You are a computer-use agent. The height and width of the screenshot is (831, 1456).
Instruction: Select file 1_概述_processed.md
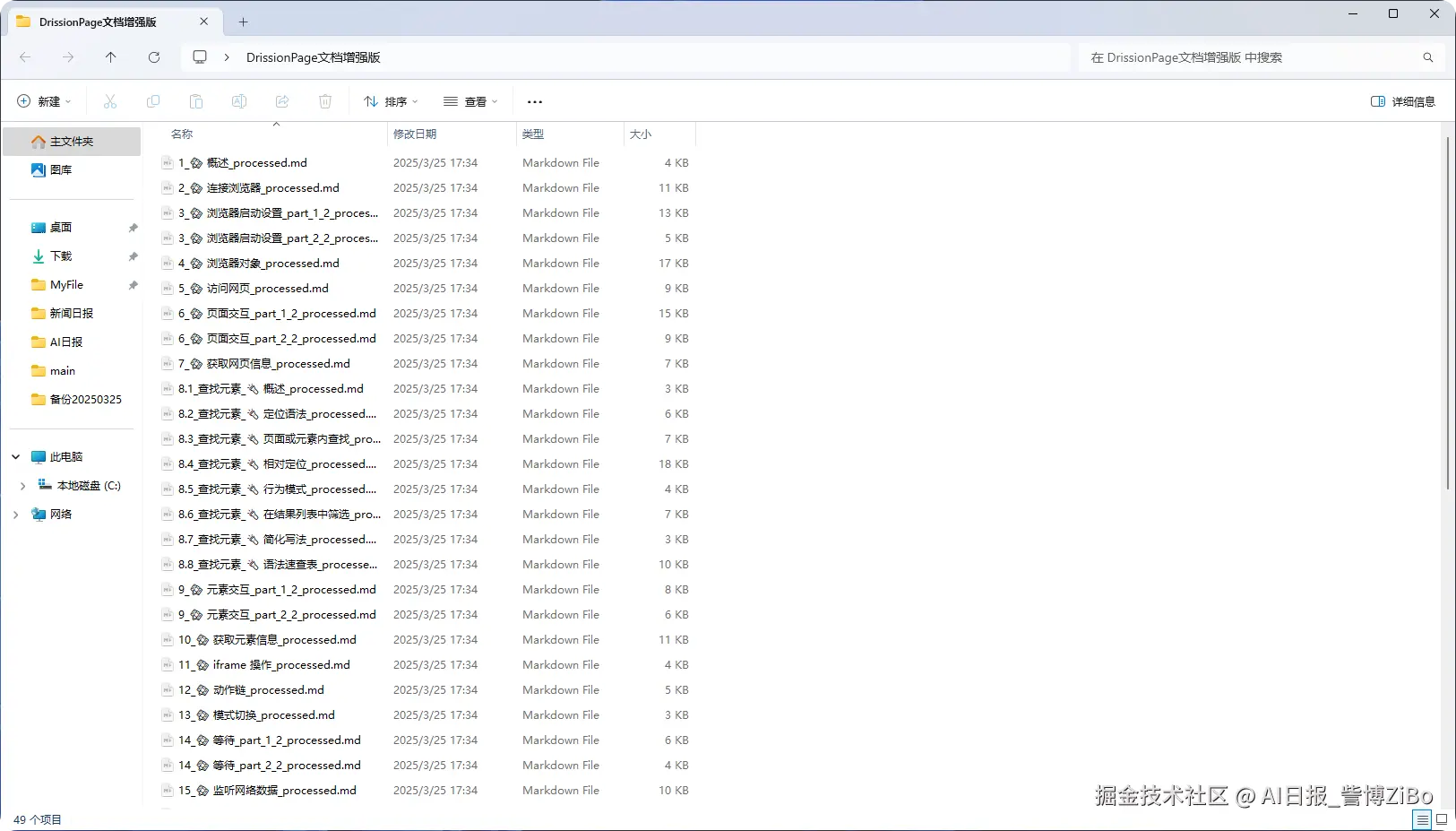(x=428, y=163)
